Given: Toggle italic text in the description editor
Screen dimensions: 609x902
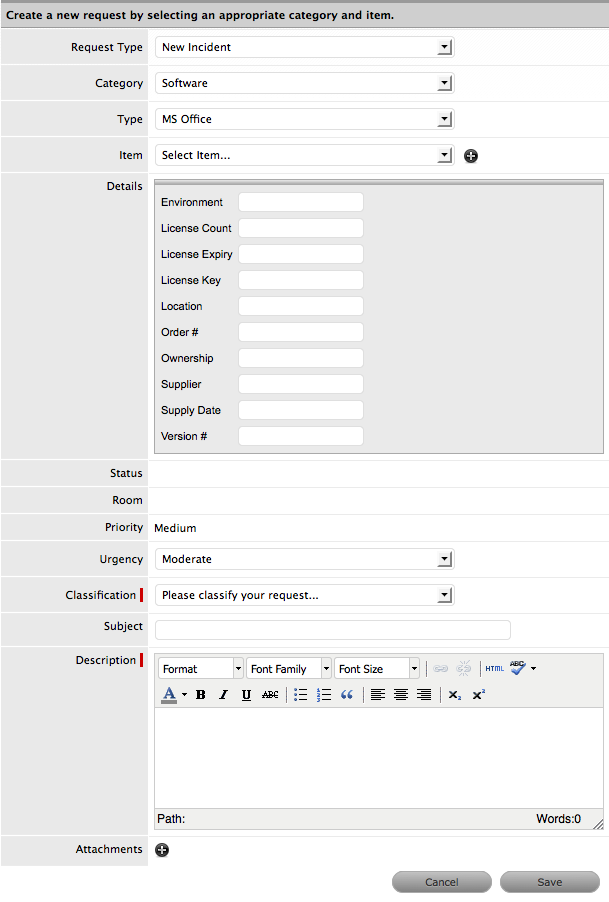Looking at the screenshot, I should click(223, 695).
